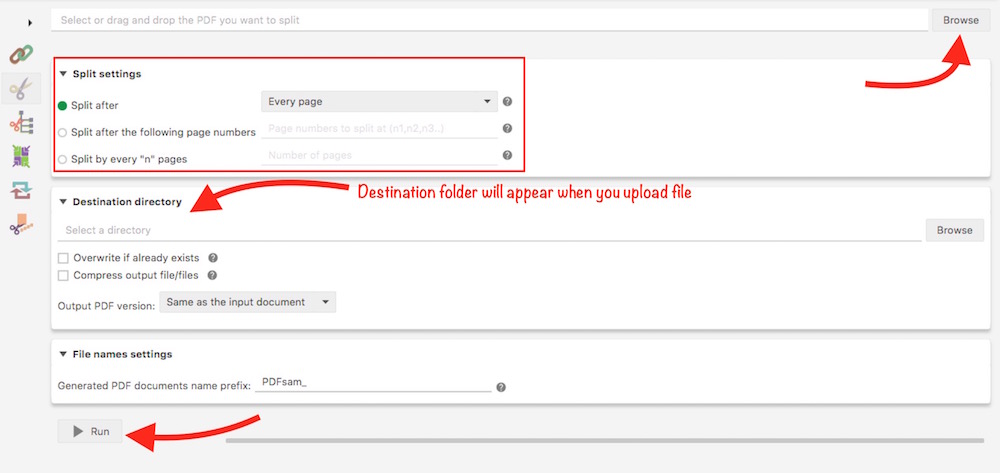This screenshot has width=1000, height=473.
Task: Click Browse button for destination directory
Action: point(954,230)
